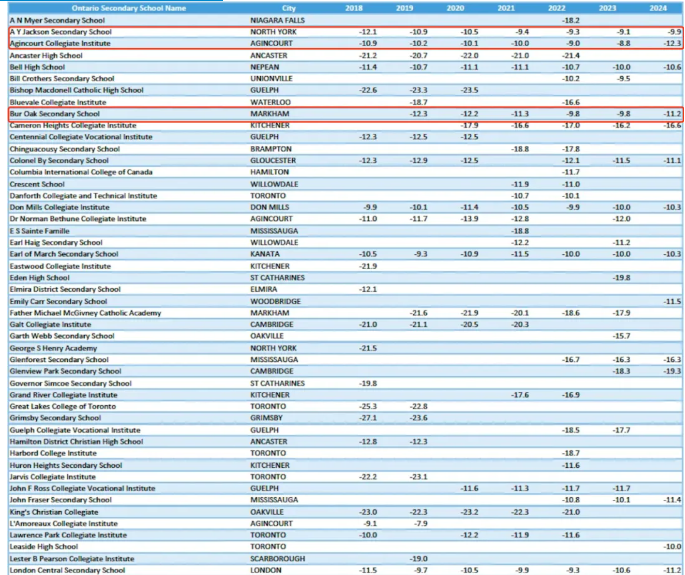The width and height of the screenshot is (685, 575).
Task: Select E S Sainte Famille name cell
Action: [40, 231]
